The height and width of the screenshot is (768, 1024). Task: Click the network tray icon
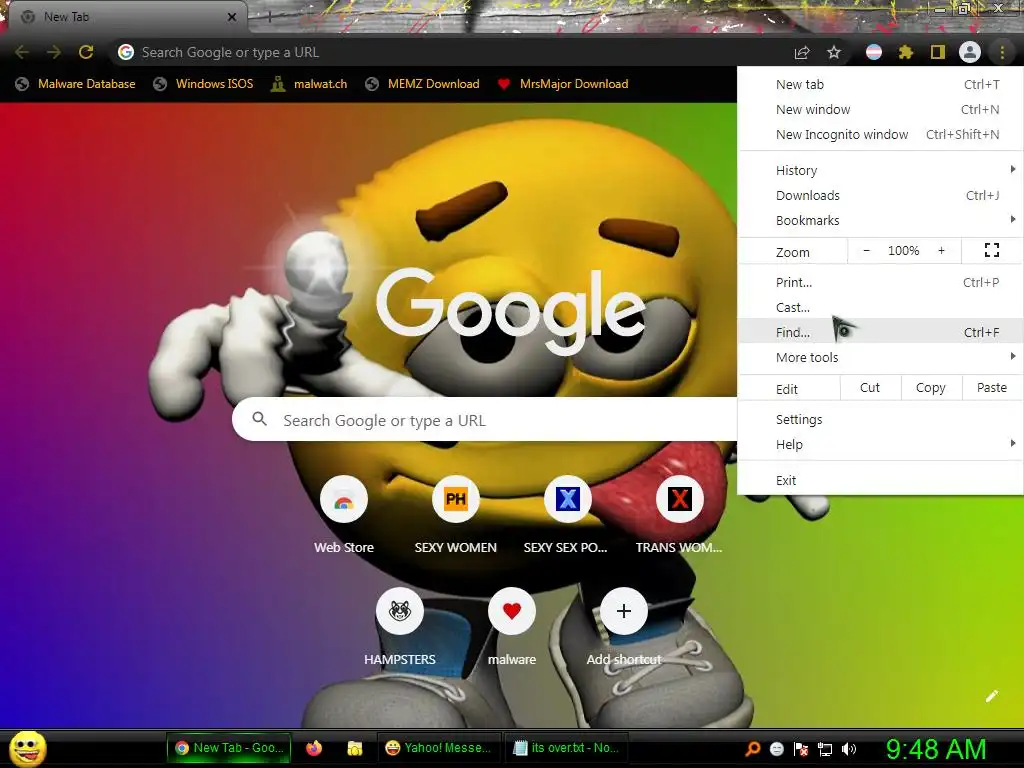click(x=825, y=749)
